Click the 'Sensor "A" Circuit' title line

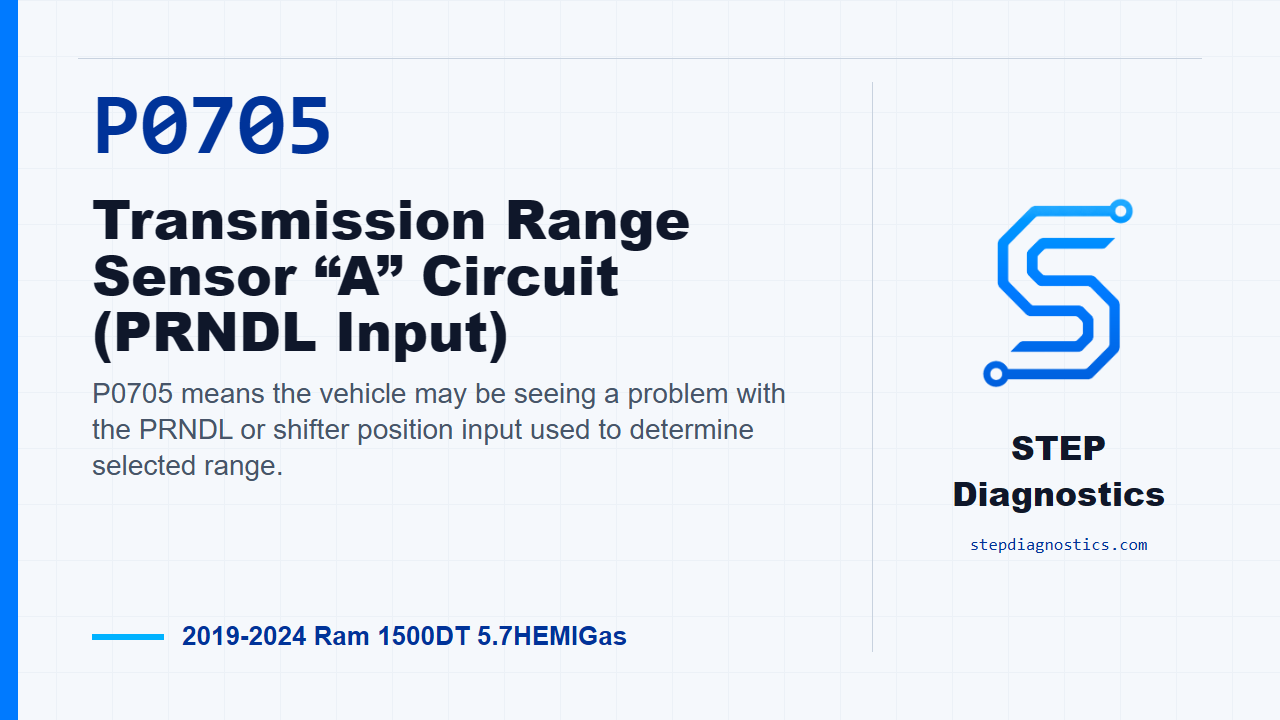point(356,277)
